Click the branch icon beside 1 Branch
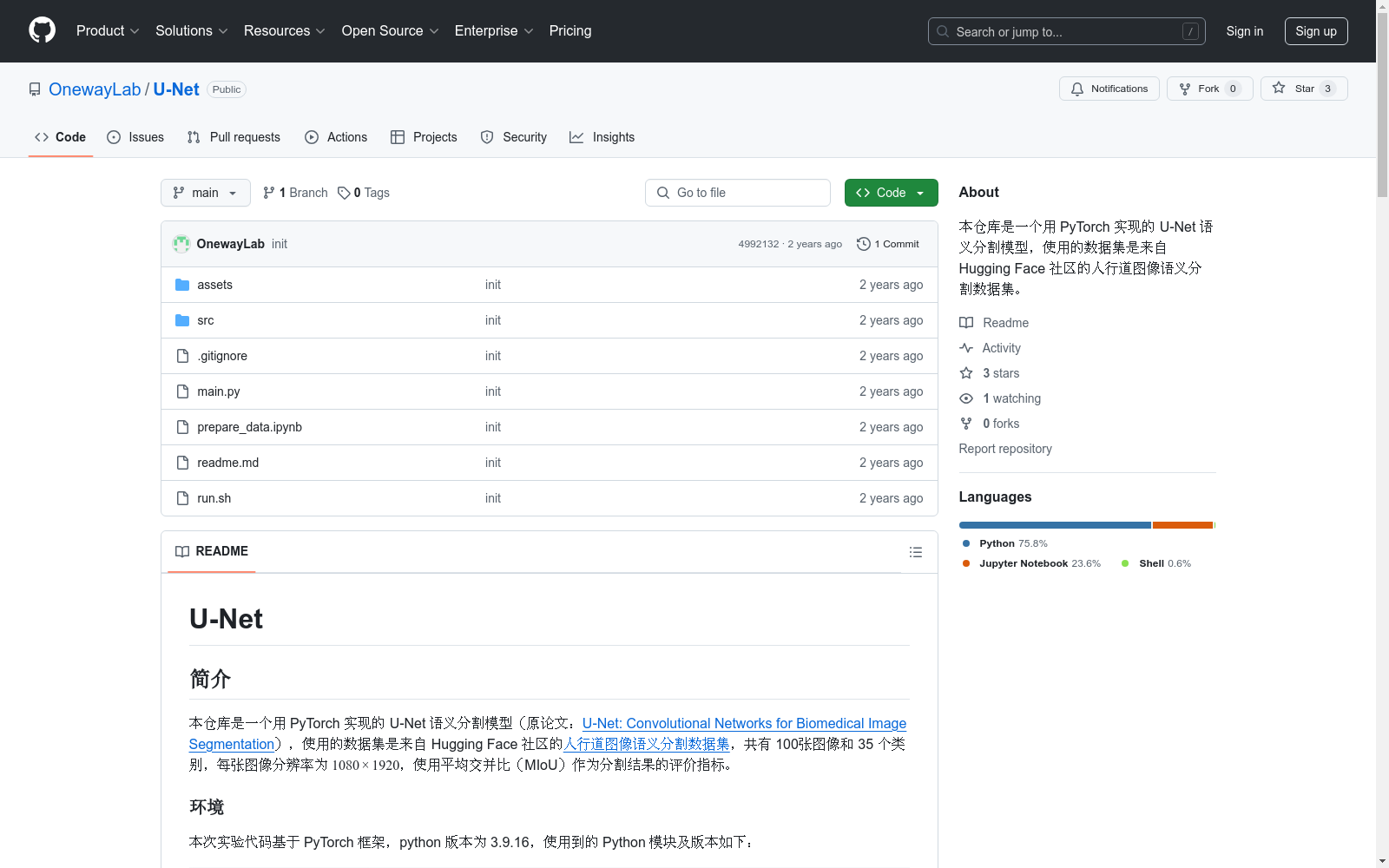1389x868 pixels. pyautogui.click(x=269, y=193)
